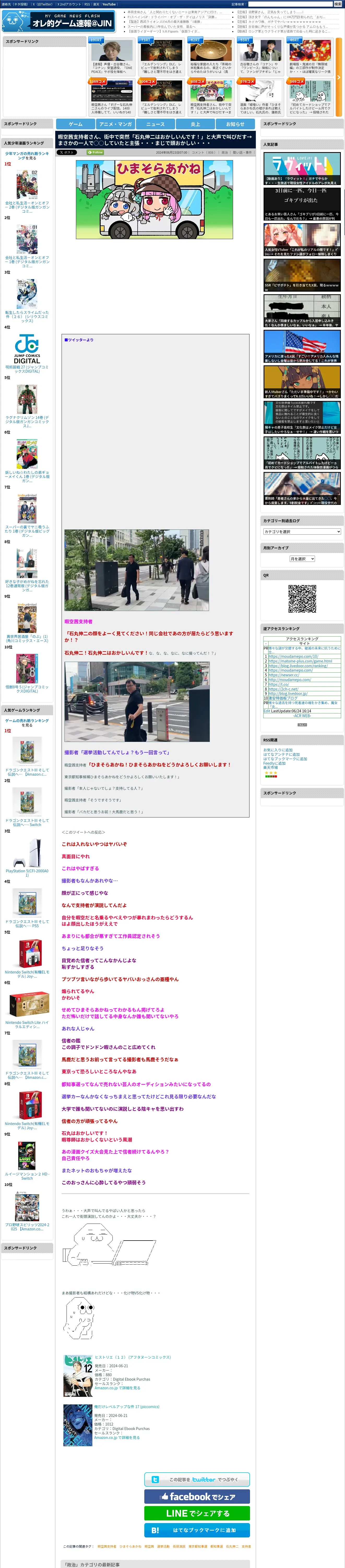
Task: Share via the green LINE でシェアする button
Action: click(197, 1513)
